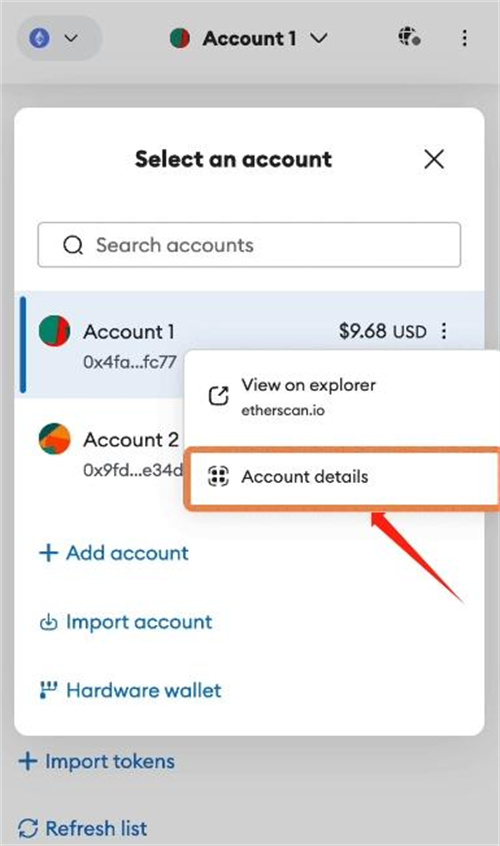500x846 pixels.
Task: Click the Ethereum network icon
Action: point(39,38)
